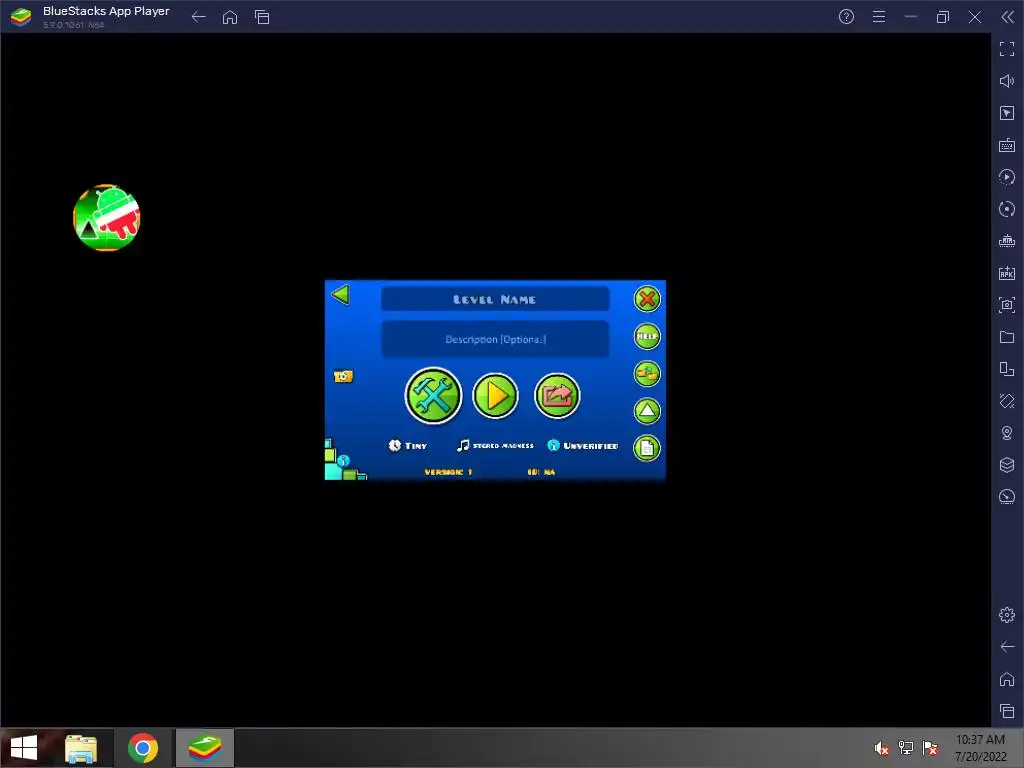Go back using the green arrow in game
The image size is (1024, 768).
click(x=340, y=295)
